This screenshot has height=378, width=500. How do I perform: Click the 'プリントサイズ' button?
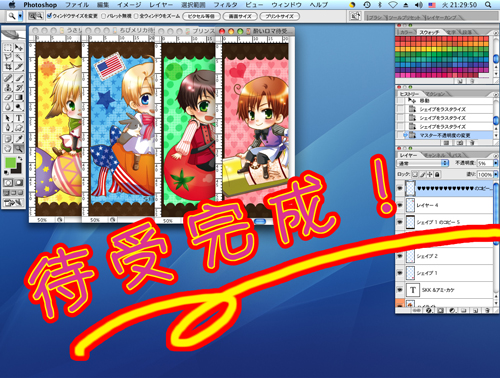(279, 16)
